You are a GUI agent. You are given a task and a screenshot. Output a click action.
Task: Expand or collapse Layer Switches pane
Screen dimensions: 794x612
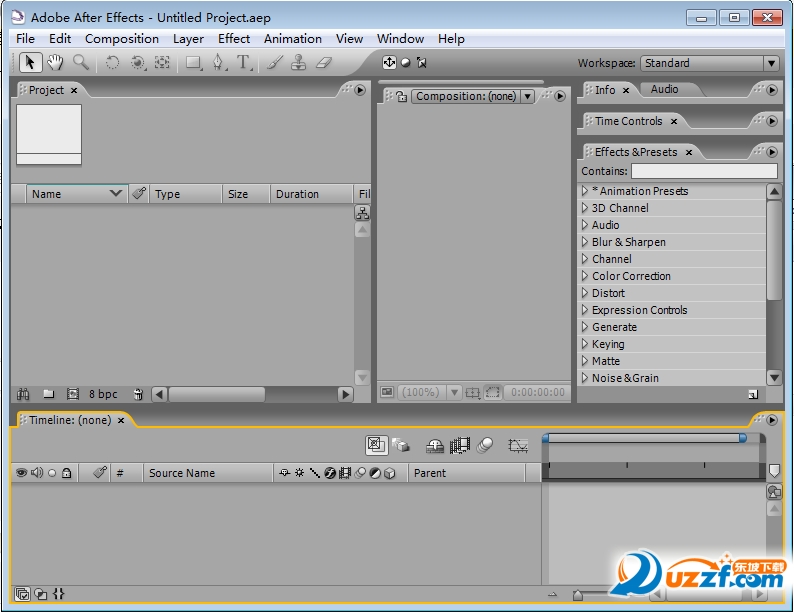(x=22, y=594)
